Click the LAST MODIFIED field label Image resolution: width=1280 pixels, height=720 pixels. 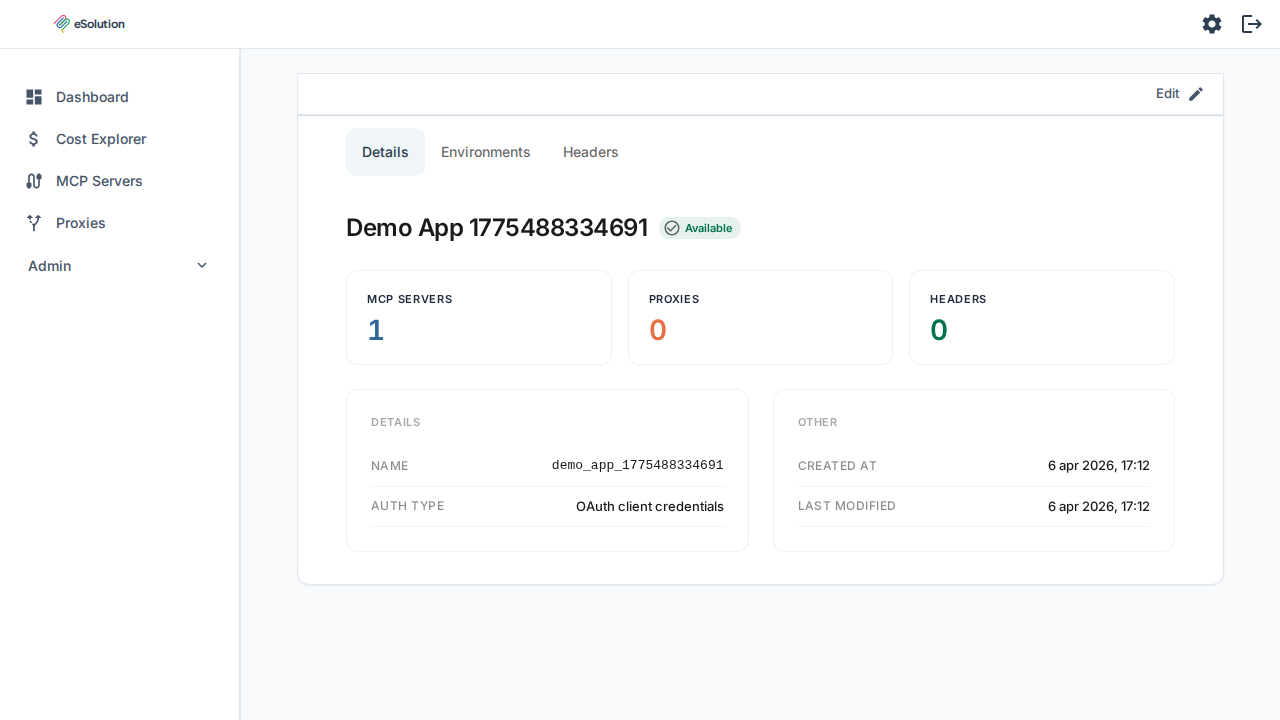tap(847, 506)
